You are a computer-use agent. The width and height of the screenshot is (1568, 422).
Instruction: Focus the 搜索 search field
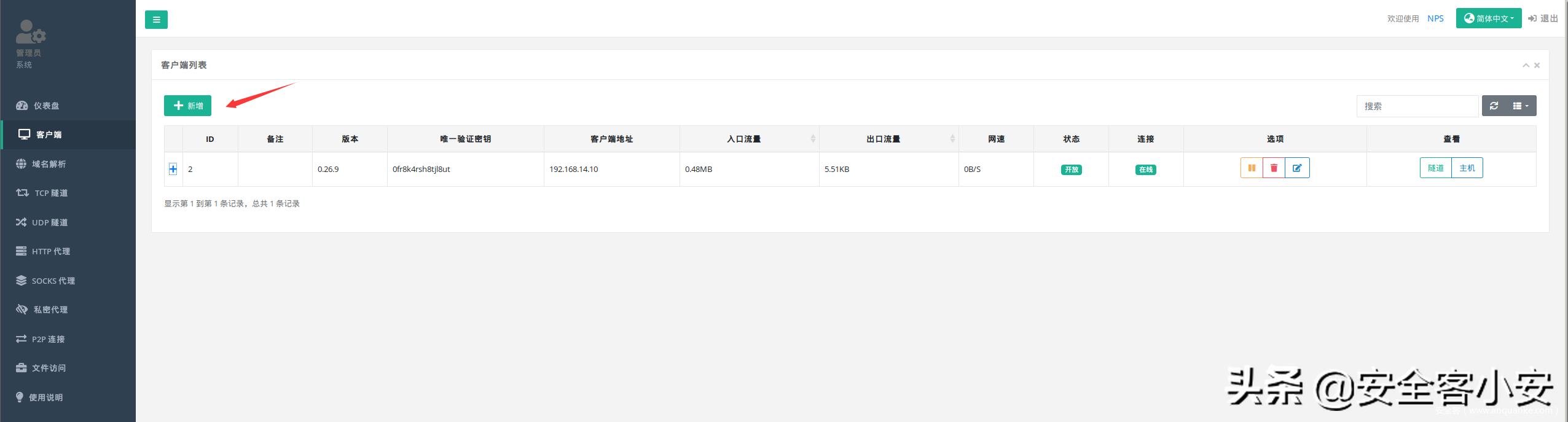[x=1417, y=106]
